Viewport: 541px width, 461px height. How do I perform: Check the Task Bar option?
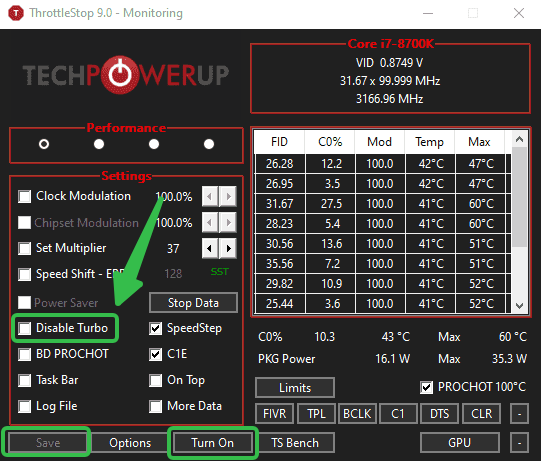point(24,381)
